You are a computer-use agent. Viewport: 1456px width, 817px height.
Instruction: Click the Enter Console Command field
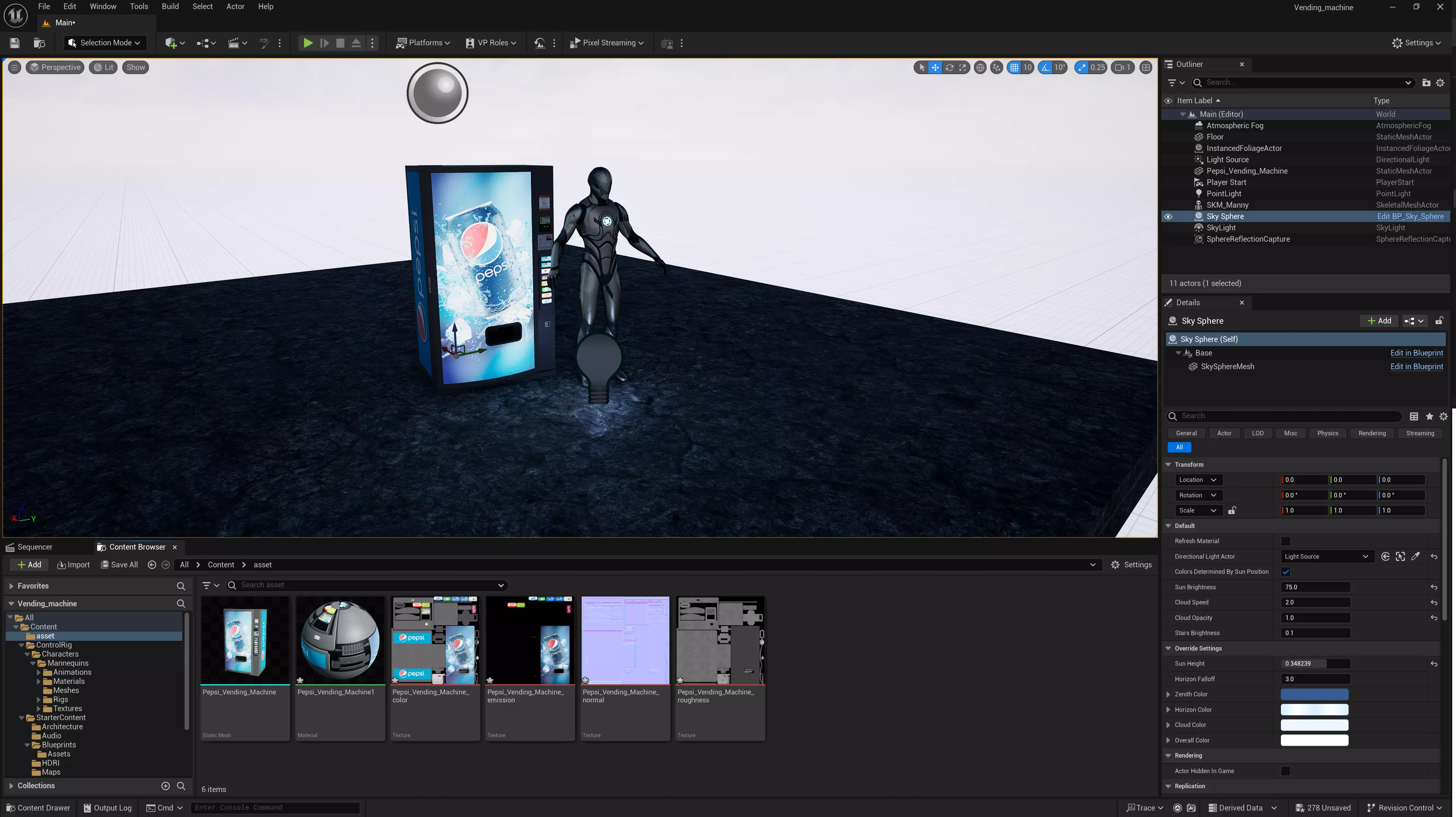[275, 808]
